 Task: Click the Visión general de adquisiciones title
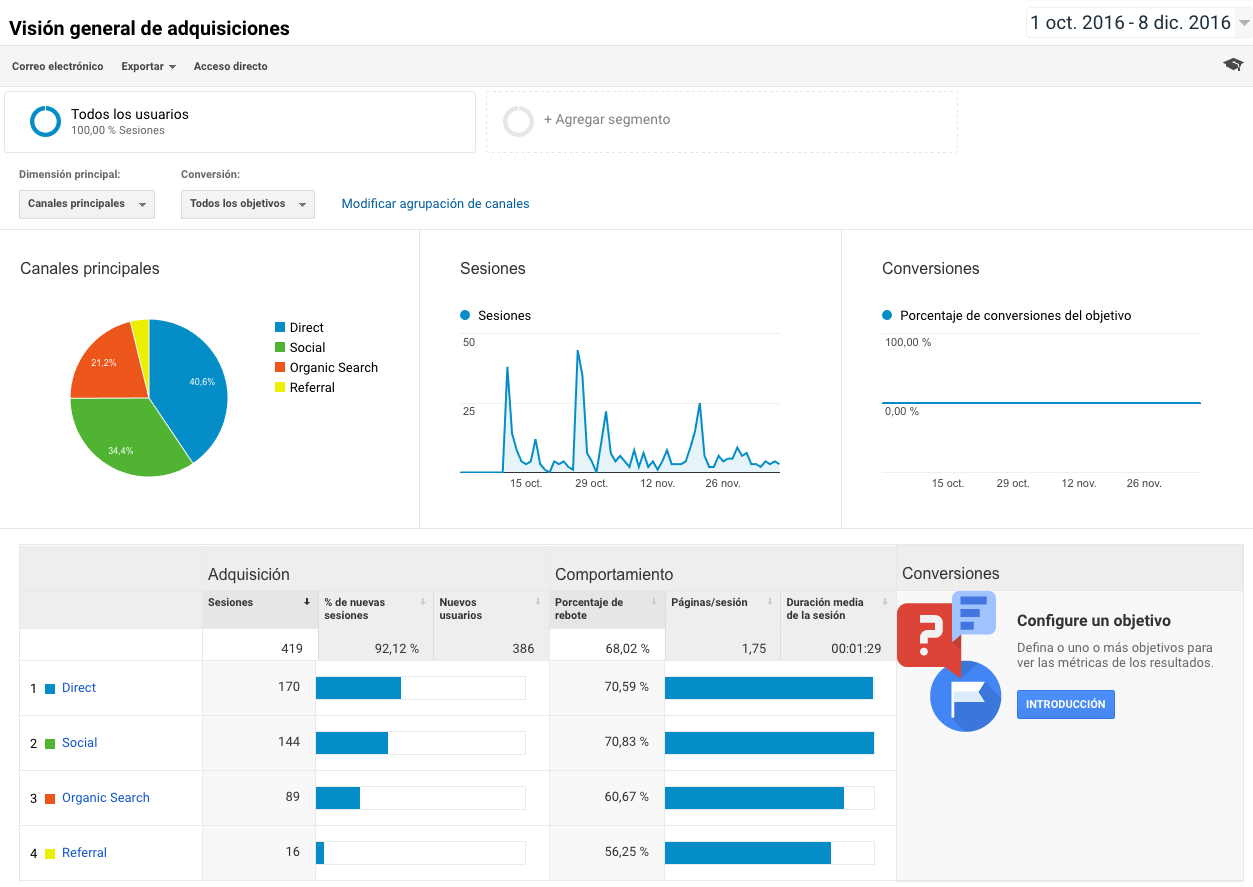[x=150, y=28]
